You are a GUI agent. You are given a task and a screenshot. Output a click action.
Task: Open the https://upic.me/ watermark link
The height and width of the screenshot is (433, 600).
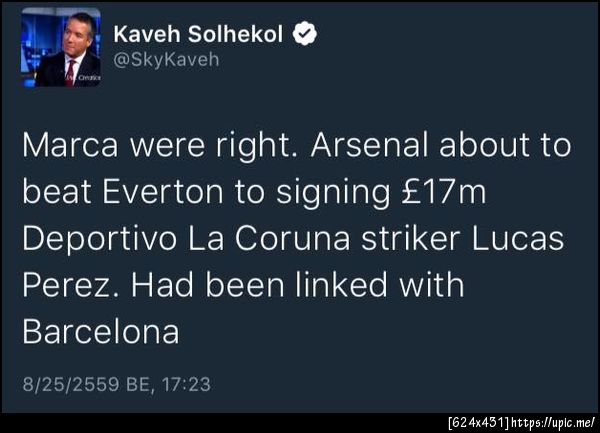point(554,423)
